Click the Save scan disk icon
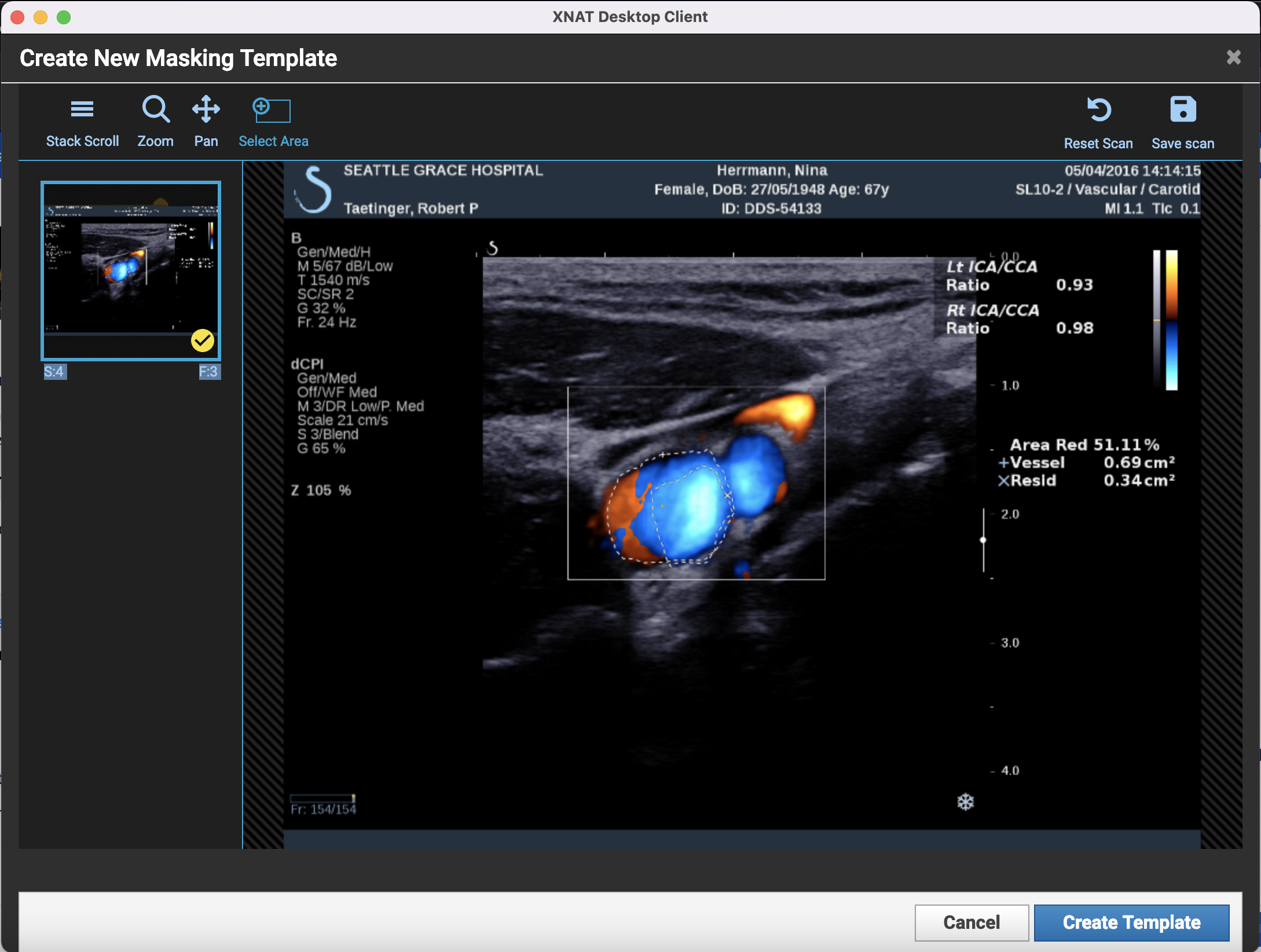 pyautogui.click(x=1182, y=109)
